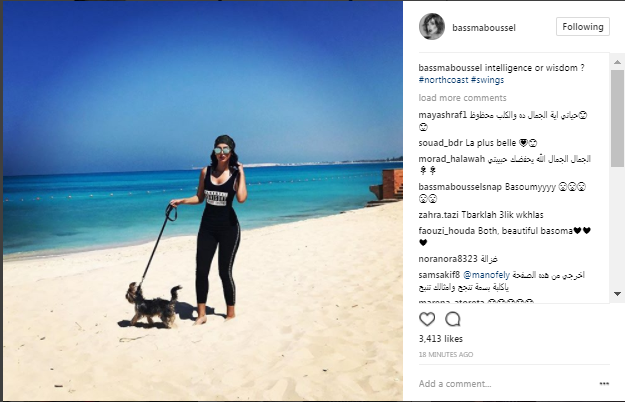625x402 pixels.
Task: Like the post with heart icon
Action: (x=427, y=319)
